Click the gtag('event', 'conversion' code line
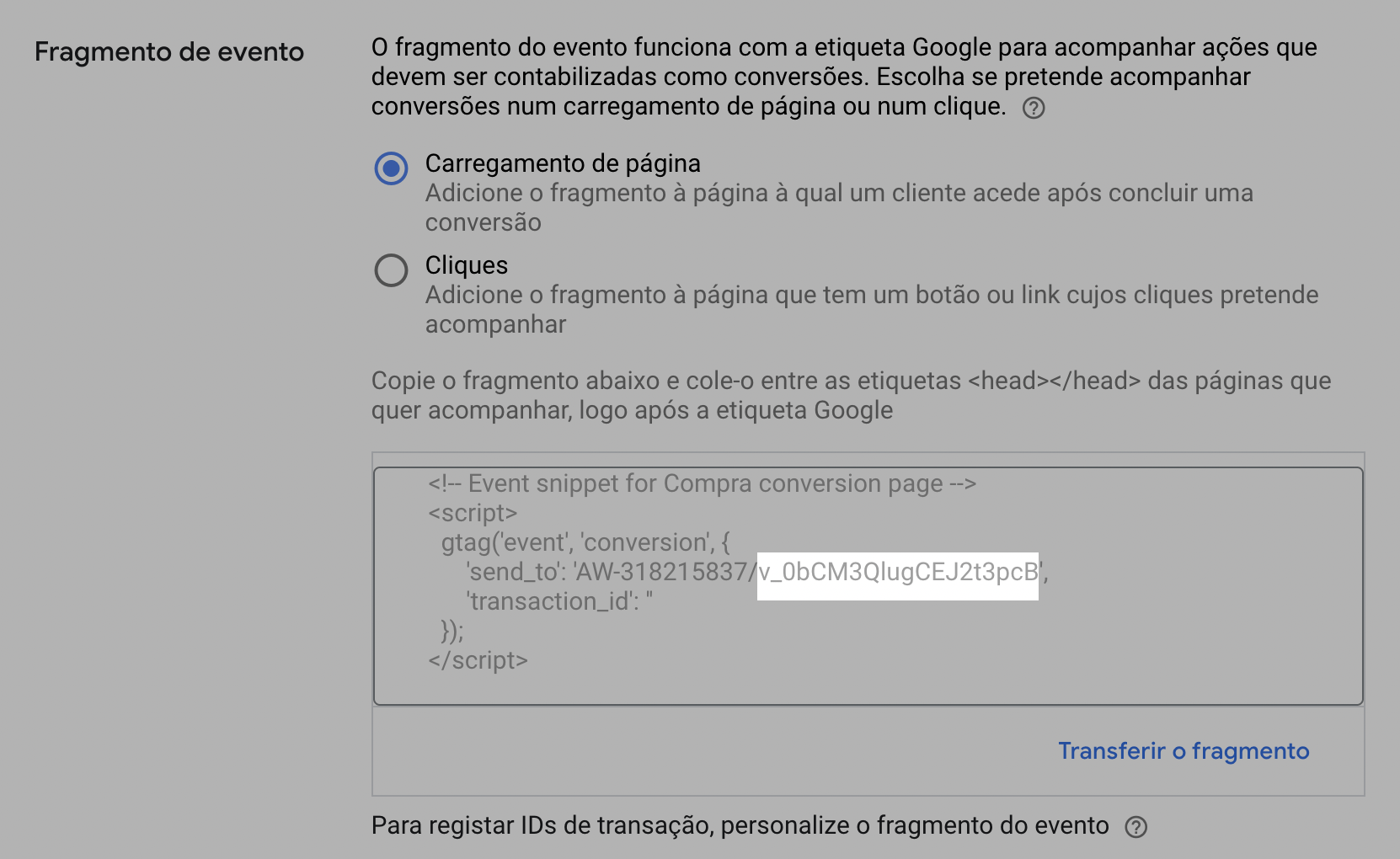Screen dimensions: 1400x859 click(585, 542)
